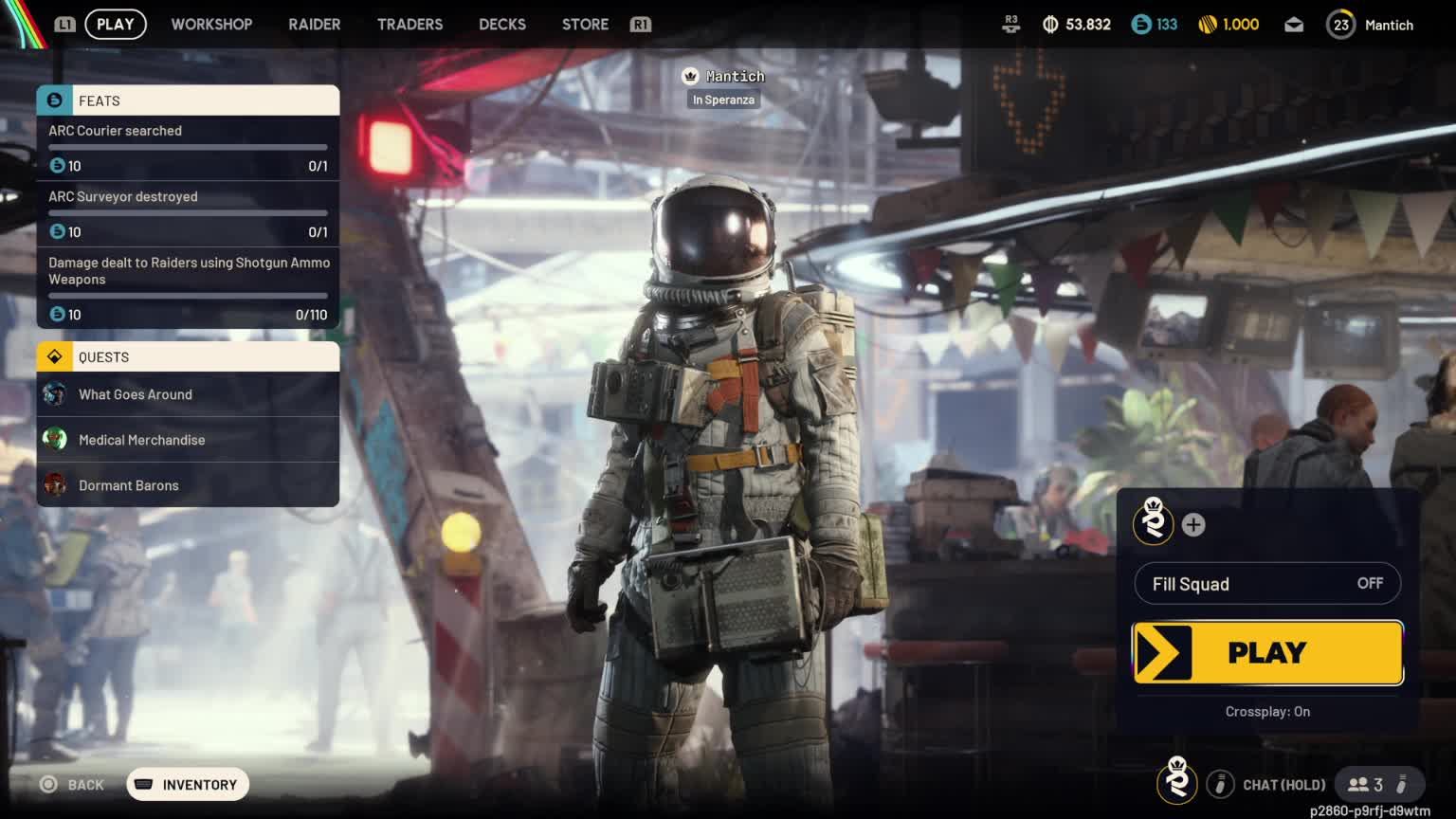Click the 0/110 feat progress count
This screenshot has height=819, width=1456.
311,315
